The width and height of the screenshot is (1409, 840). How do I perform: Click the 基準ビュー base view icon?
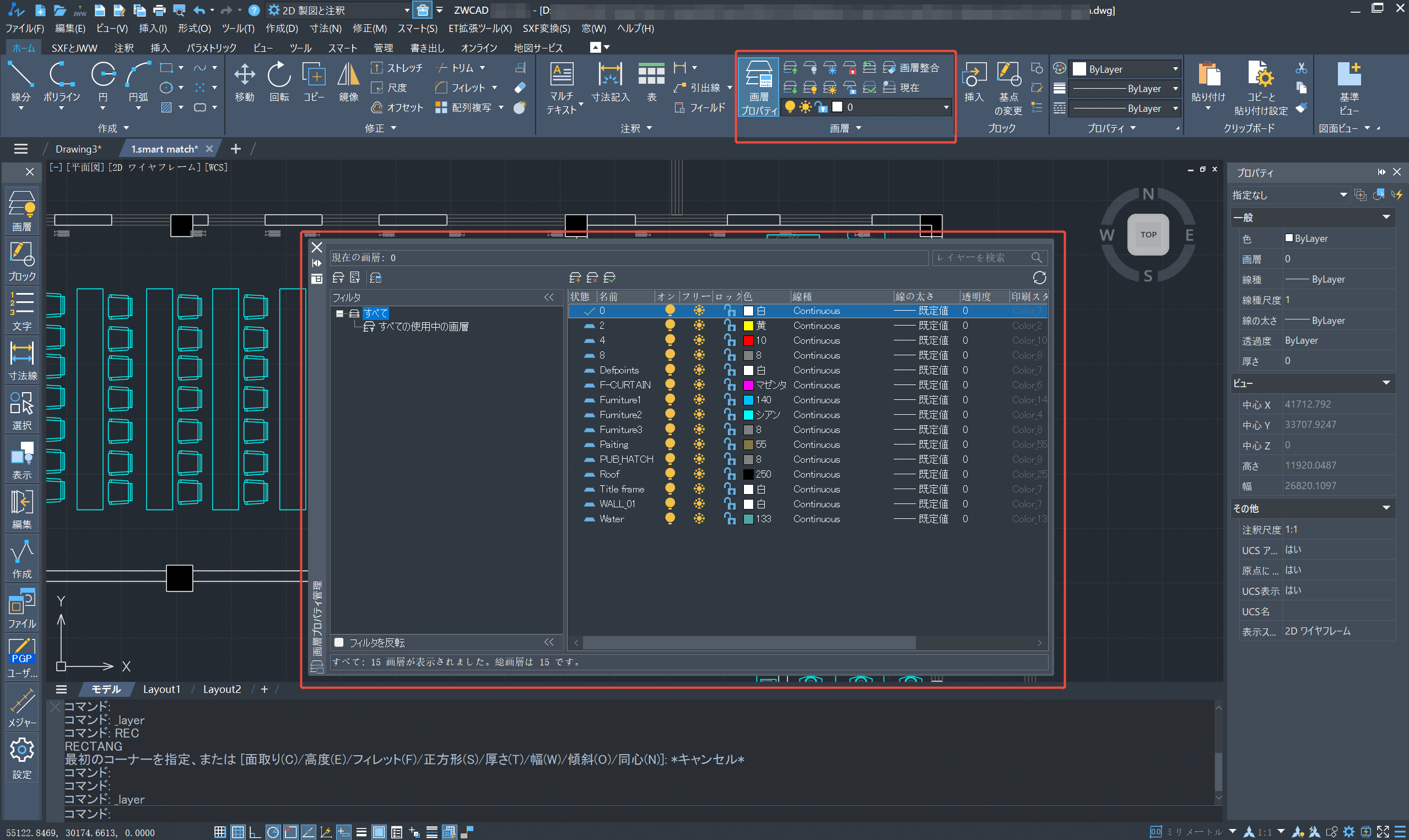tap(1349, 88)
